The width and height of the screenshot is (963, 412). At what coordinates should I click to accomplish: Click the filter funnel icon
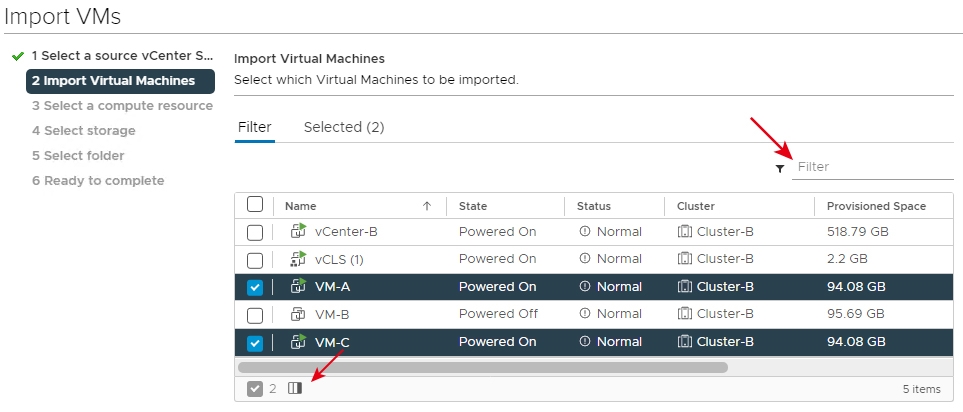(x=780, y=168)
